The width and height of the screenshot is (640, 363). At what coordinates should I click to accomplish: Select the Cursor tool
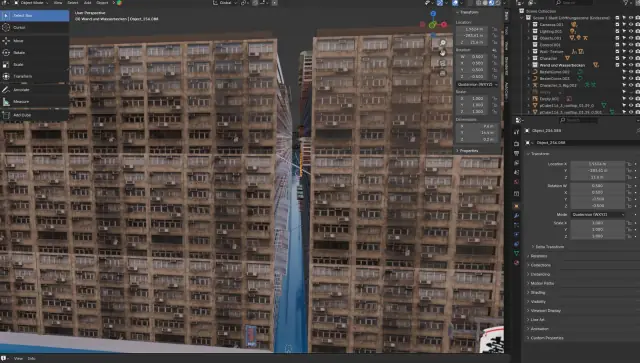(35, 27)
